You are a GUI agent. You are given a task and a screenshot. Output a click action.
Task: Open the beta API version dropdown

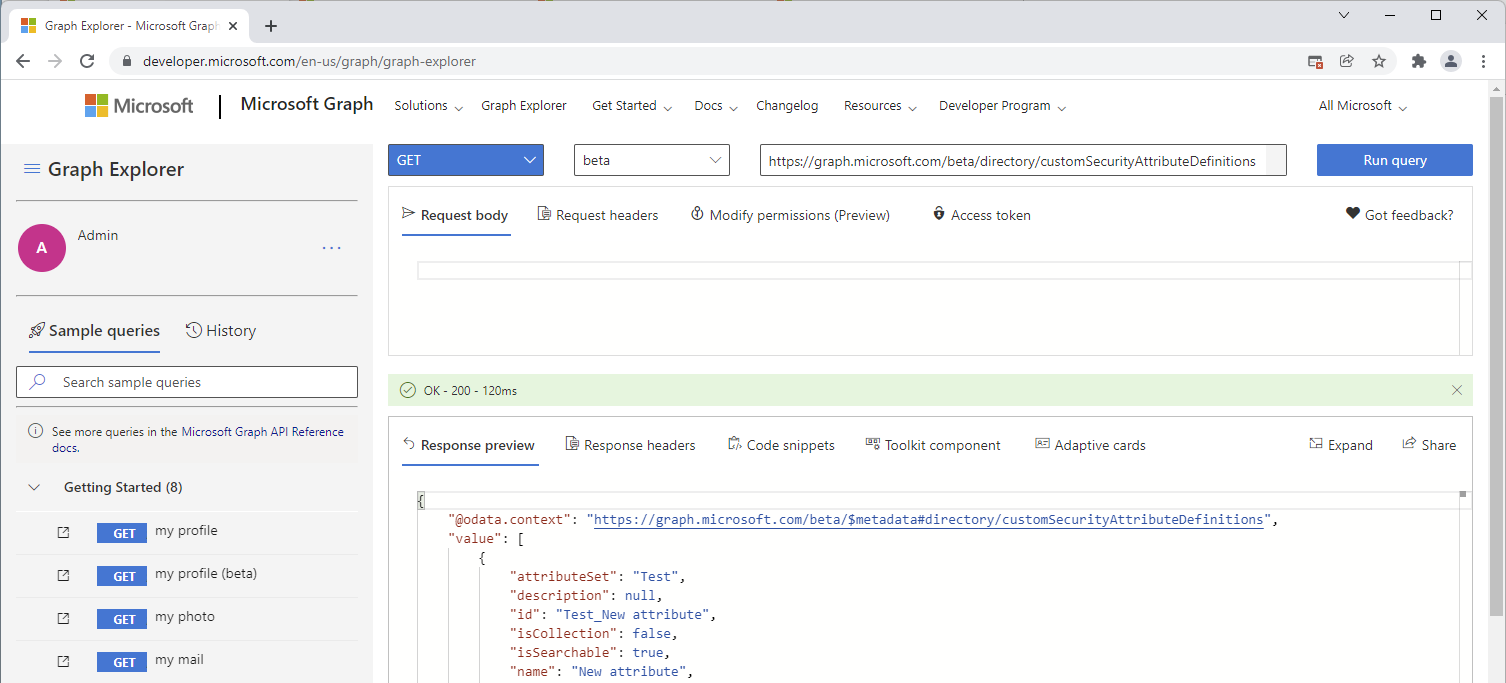pyautogui.click(x=651, y=160)
